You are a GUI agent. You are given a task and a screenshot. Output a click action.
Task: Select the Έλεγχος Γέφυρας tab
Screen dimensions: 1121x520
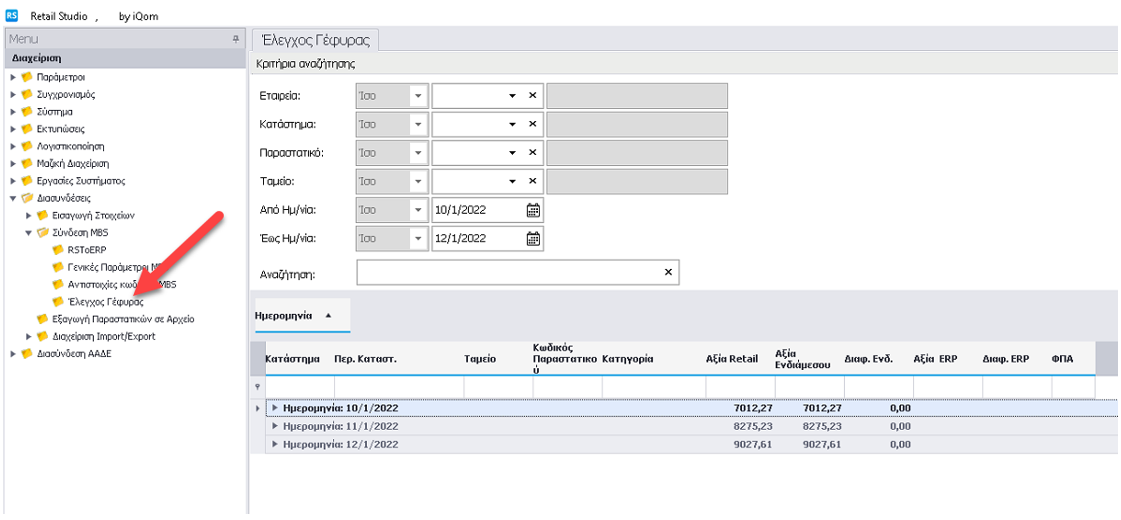coord(315,40)
